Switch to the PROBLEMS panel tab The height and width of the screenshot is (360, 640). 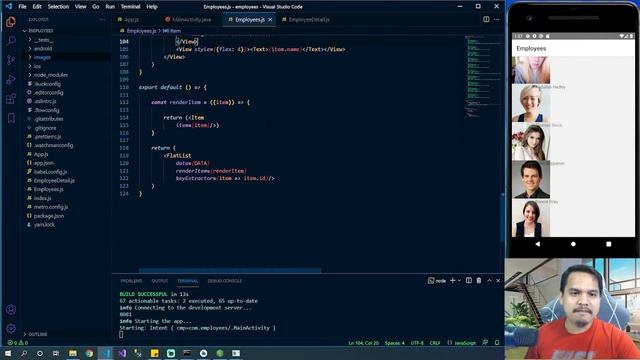[131, 281]
